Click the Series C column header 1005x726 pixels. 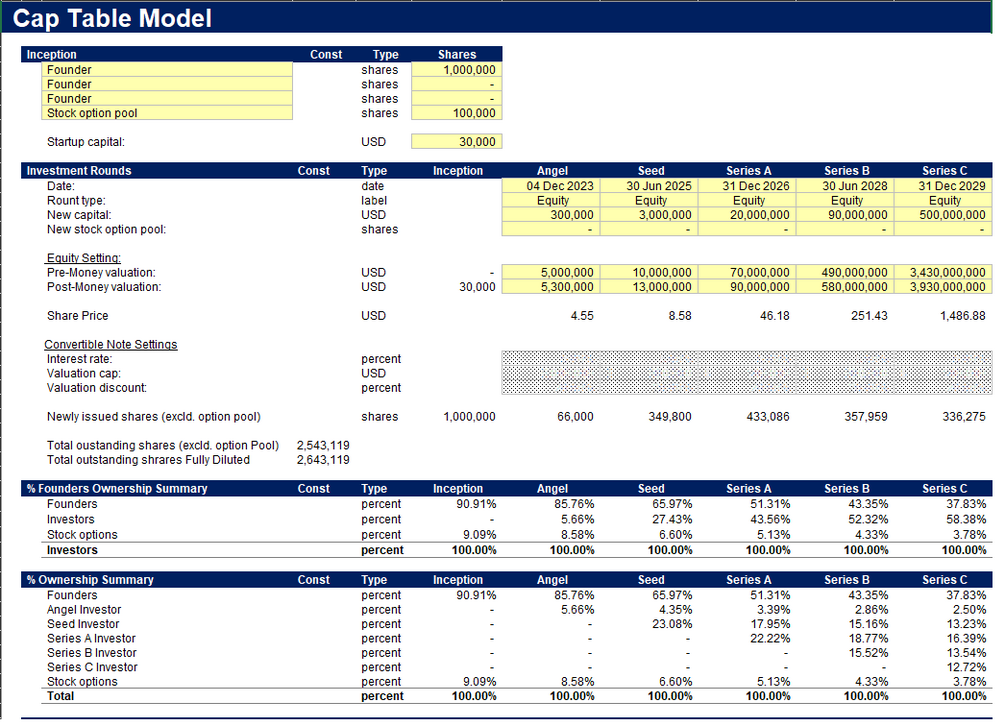tap(946, 170)
